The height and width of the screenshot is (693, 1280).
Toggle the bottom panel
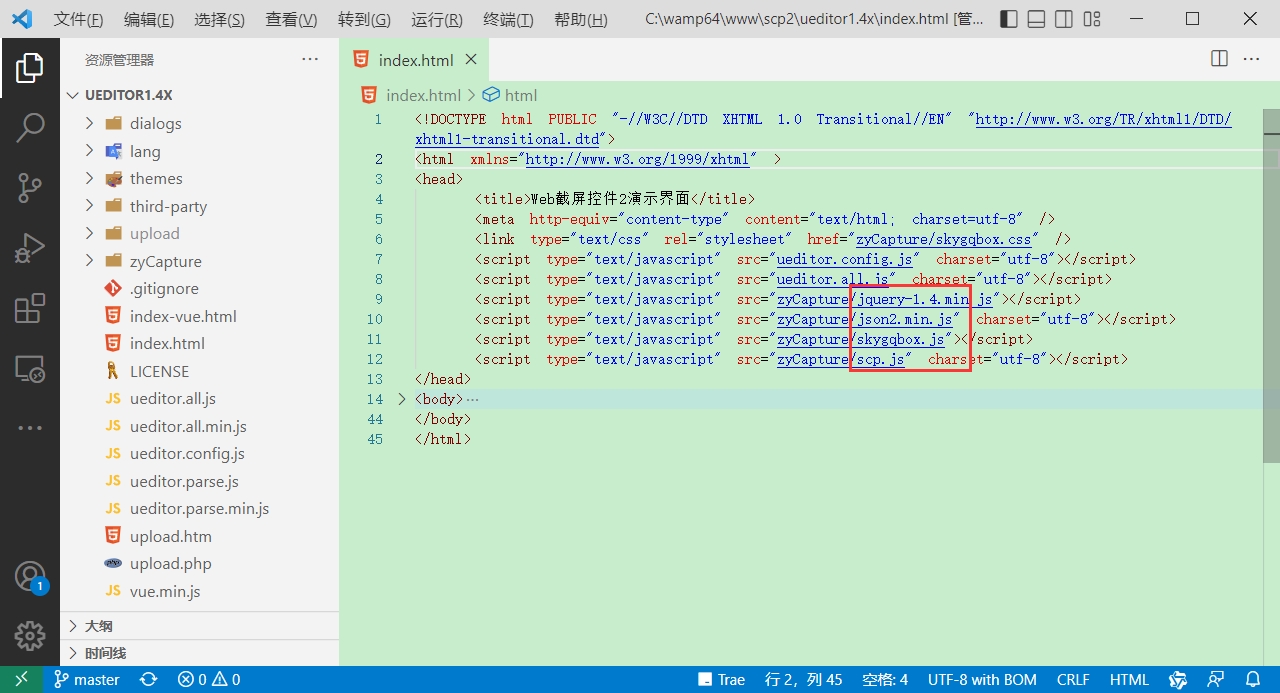coord(1037,19)
